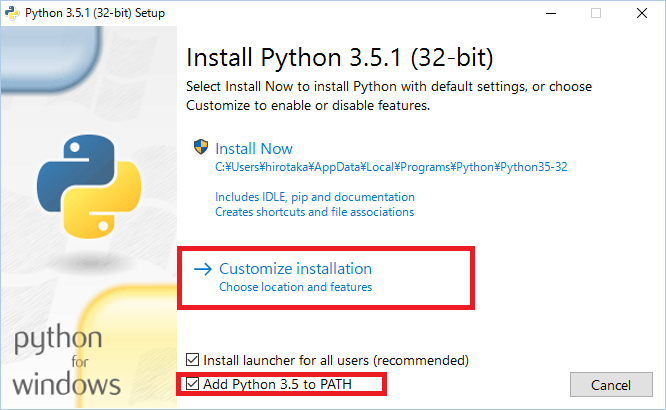
Task: Close the Python 3.5.1 Setup window
Action: [x=643, y=13]
